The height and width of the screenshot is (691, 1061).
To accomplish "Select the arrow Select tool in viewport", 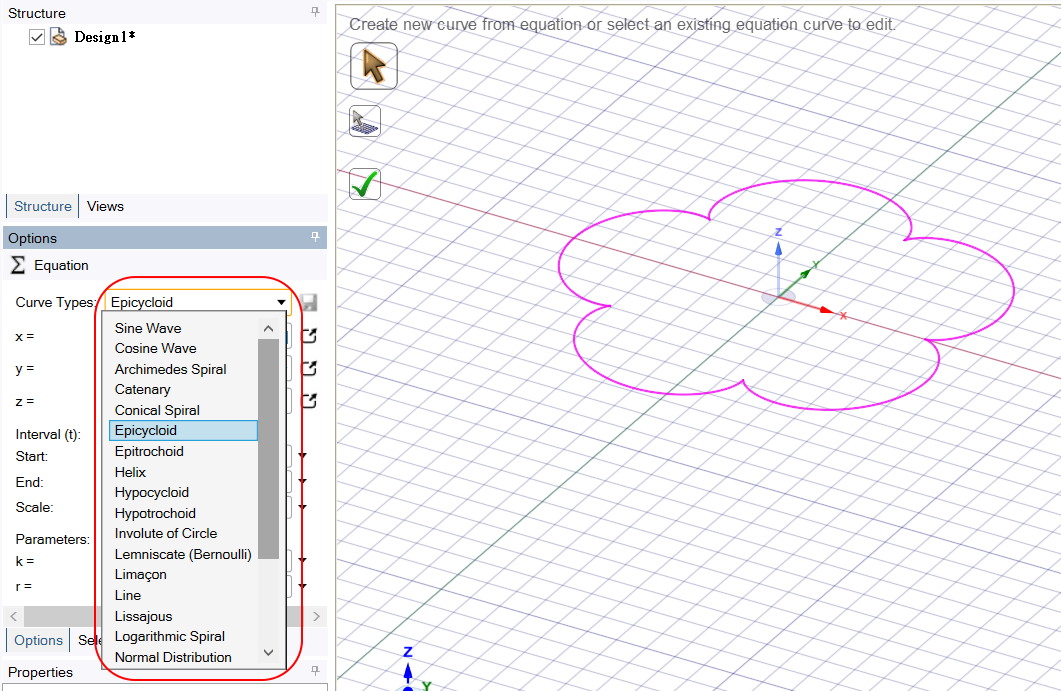I will [374, 66].
